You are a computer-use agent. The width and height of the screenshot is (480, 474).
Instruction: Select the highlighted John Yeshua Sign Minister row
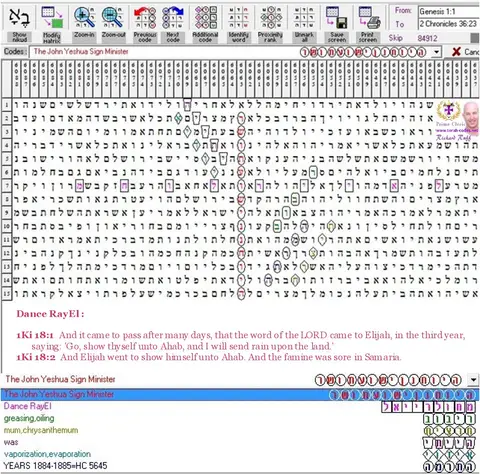[240, 394]
